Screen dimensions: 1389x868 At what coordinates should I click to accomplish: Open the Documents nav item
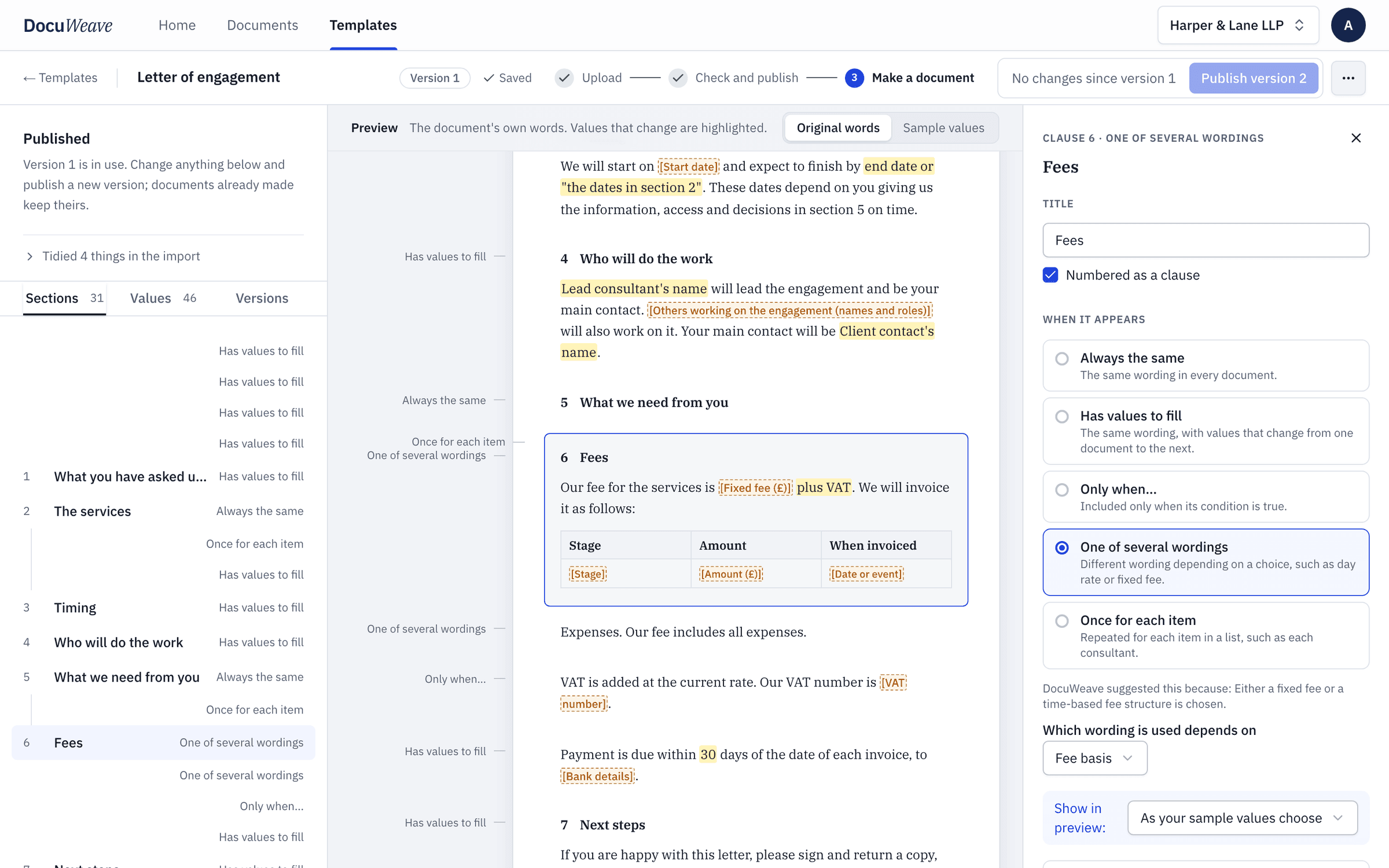point(262,25)
